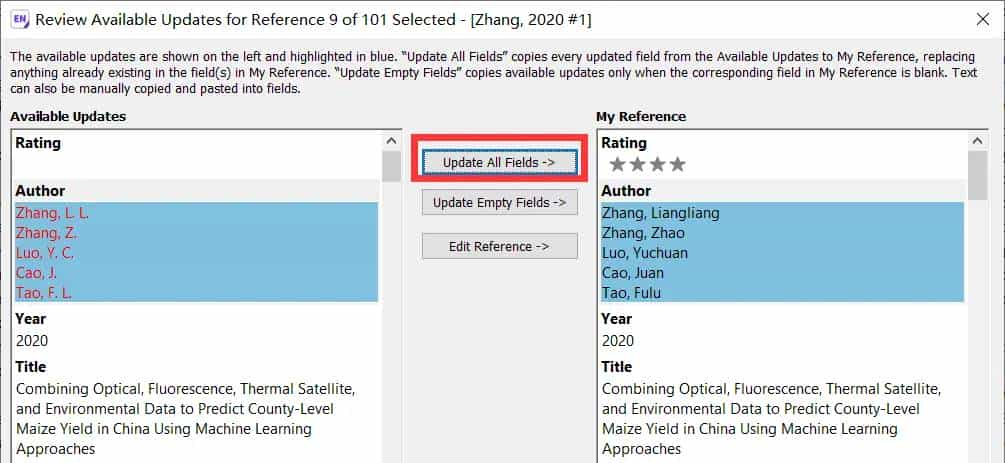Click the My Reference panel scrollbar thumb
The height and width of the screenshot is (463, 1005).
click(x=977, y=176)
